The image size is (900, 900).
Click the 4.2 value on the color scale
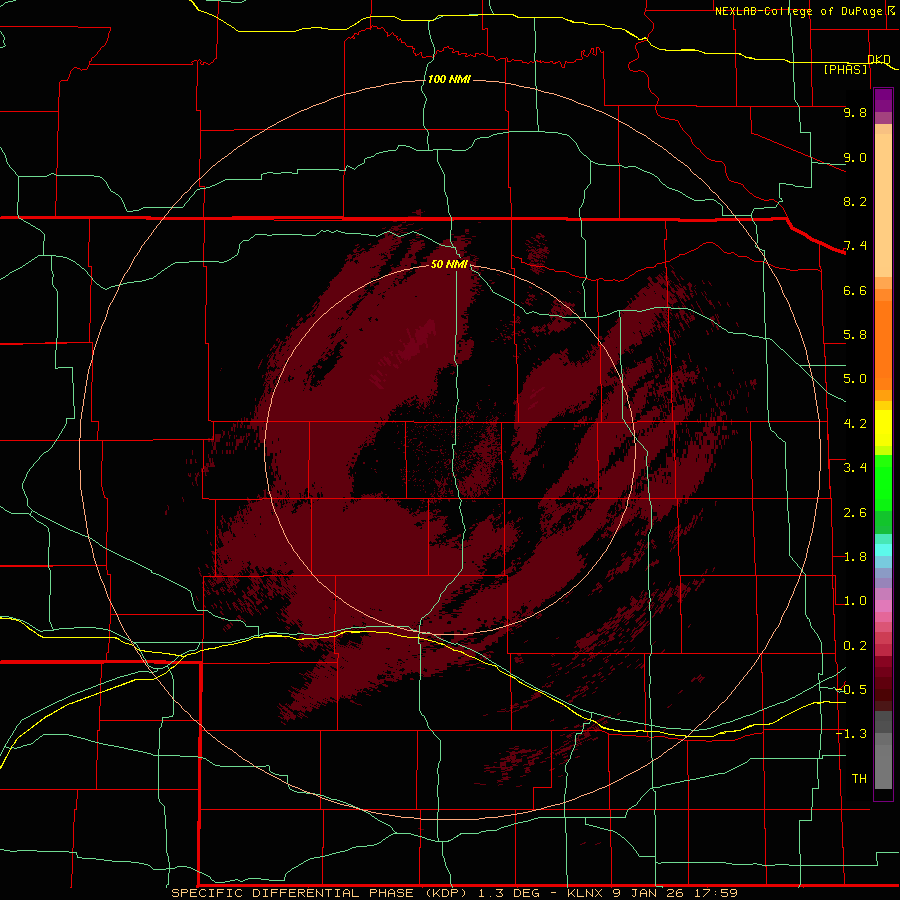[x=855, y=424]
